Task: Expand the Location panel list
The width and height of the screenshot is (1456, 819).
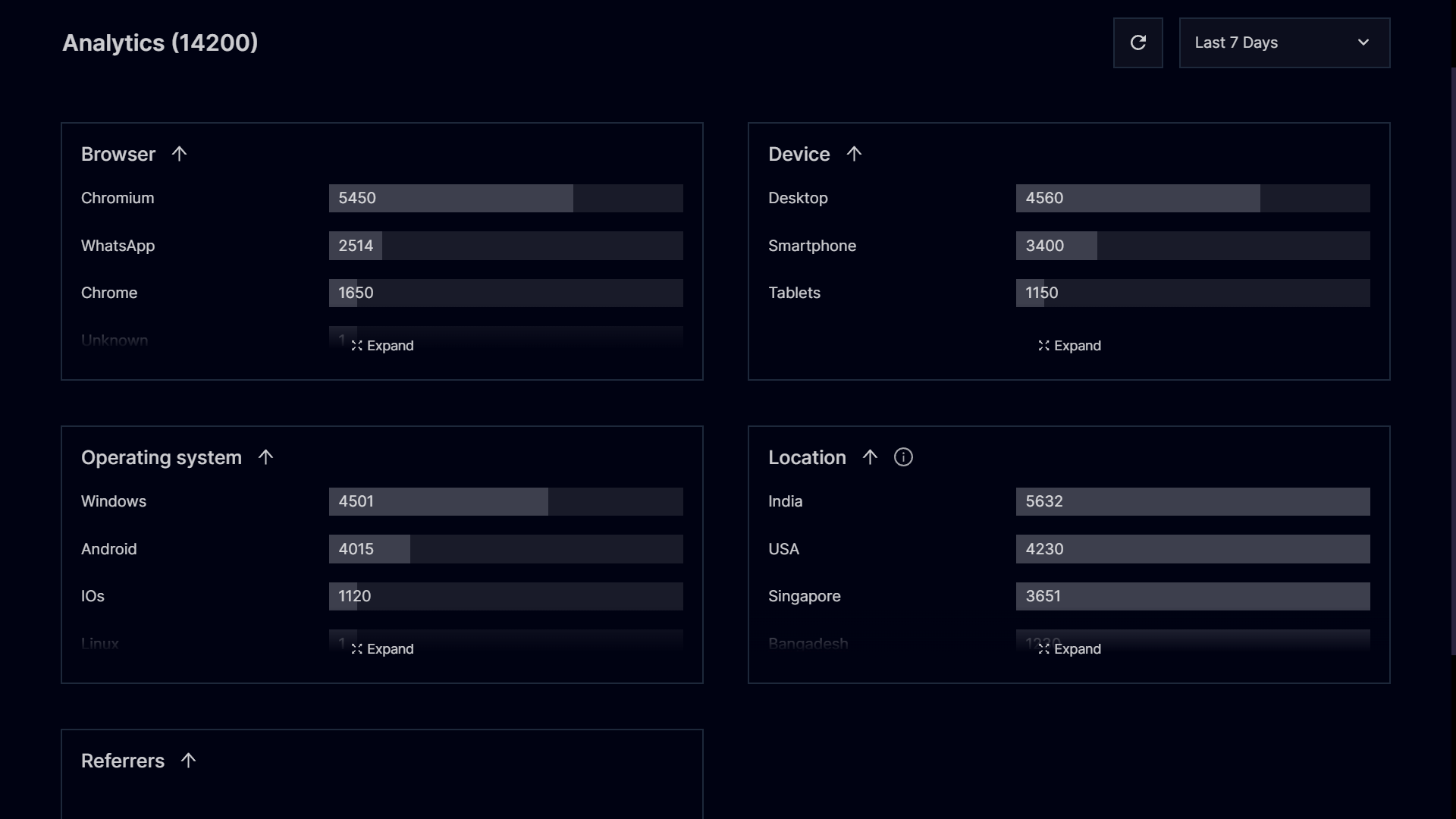Action: click(x=1069, y=649)
